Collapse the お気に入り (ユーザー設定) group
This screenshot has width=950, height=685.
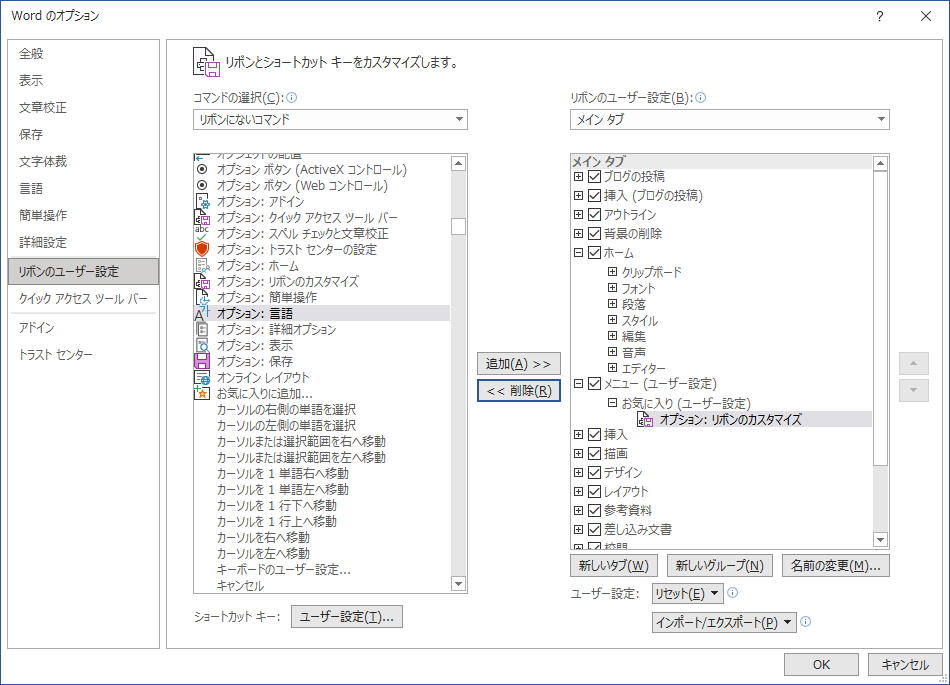point(613,402)
